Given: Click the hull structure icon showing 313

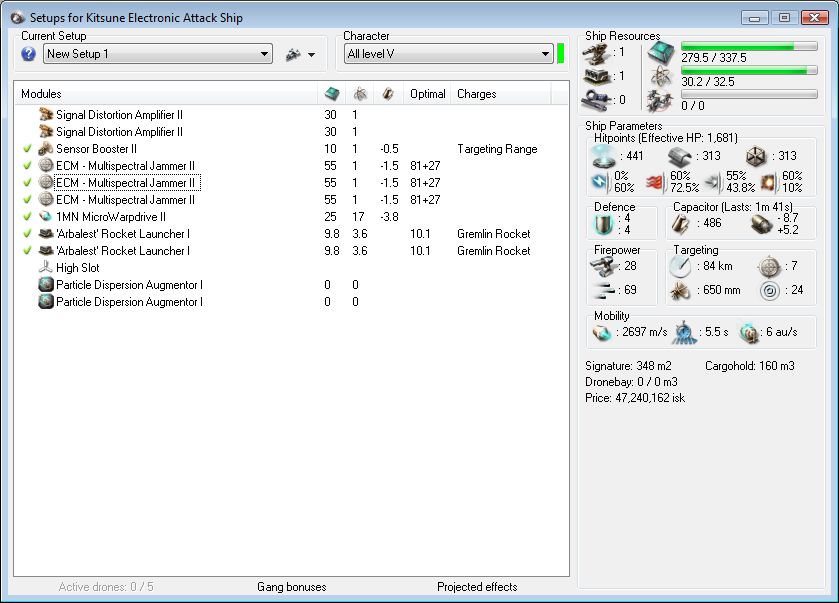Looking at the screenshot, I should tap(757, 156).
